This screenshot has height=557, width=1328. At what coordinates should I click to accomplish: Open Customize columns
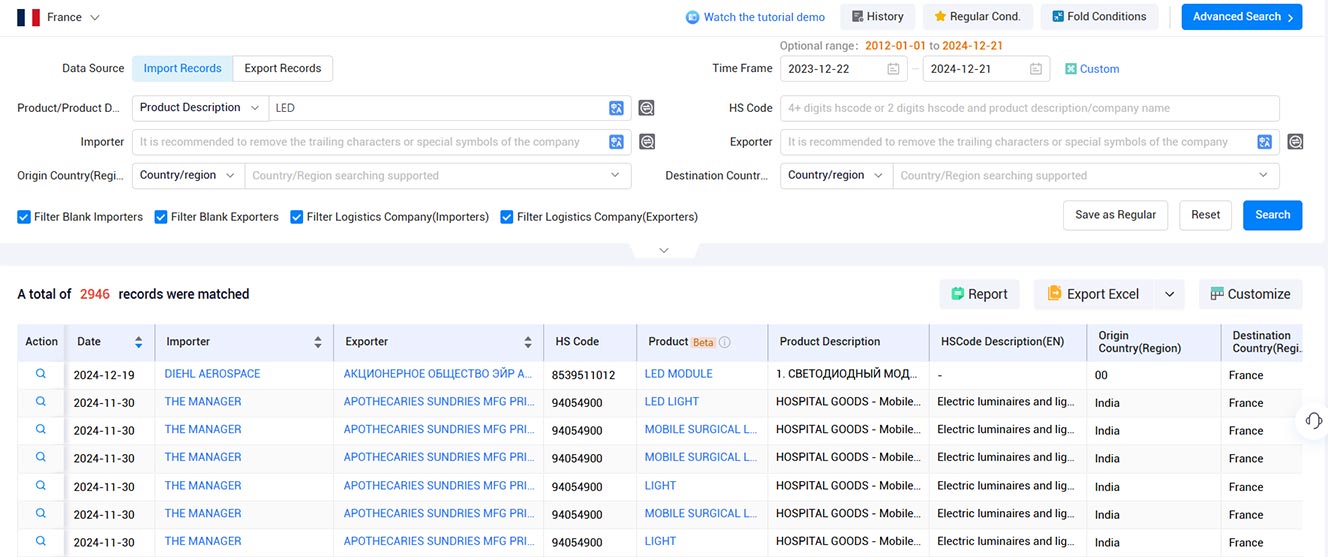(1250, 294)
